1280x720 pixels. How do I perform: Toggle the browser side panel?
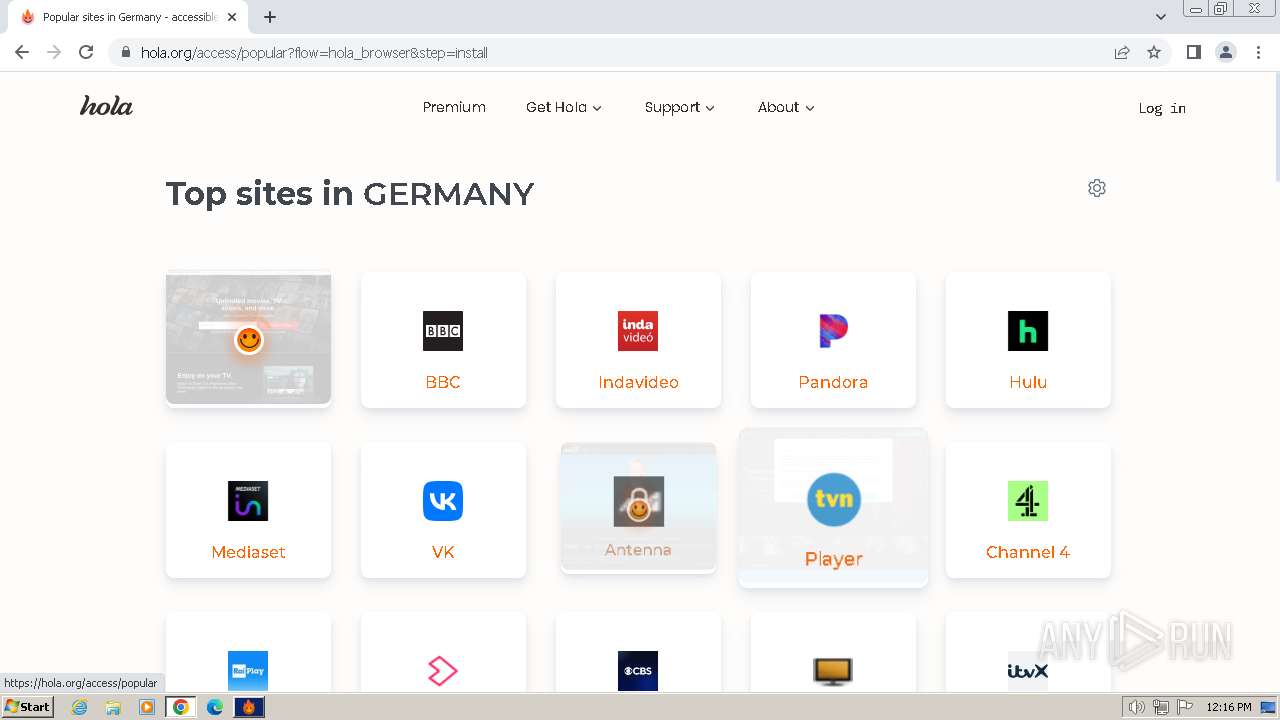(x=1193, y=52)
